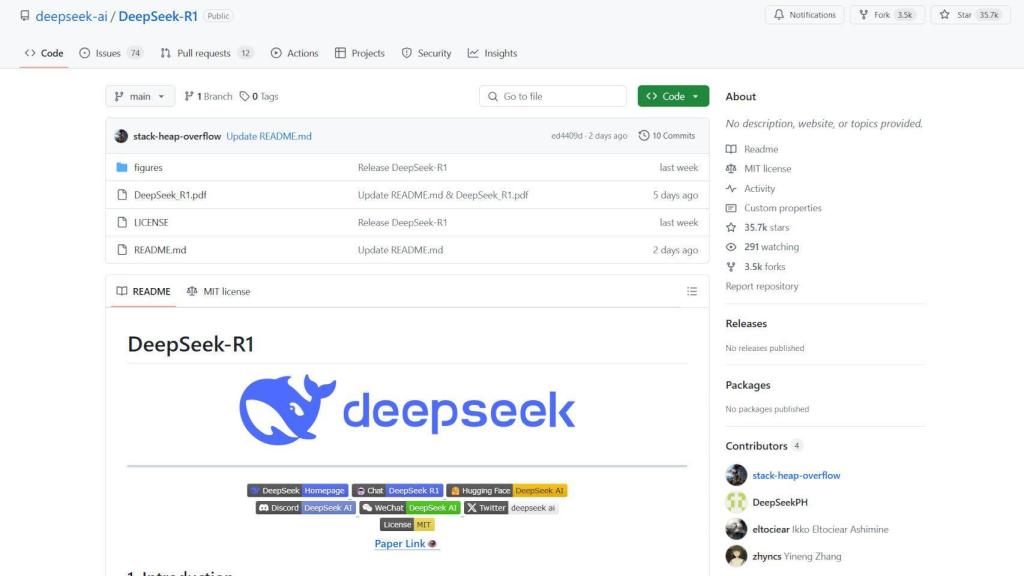Image resolution: width=1024 pixels, height=576 pixels.
Task: Click the Custom properties icon
Action: [731, 207]
